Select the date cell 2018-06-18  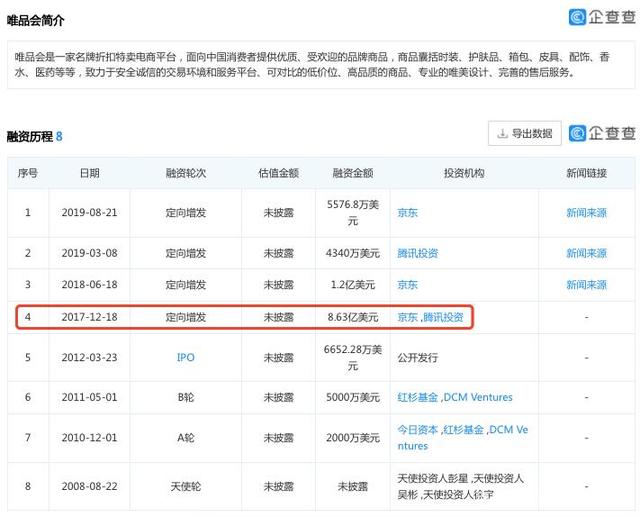pyautogui.click(x=89, y=285)
